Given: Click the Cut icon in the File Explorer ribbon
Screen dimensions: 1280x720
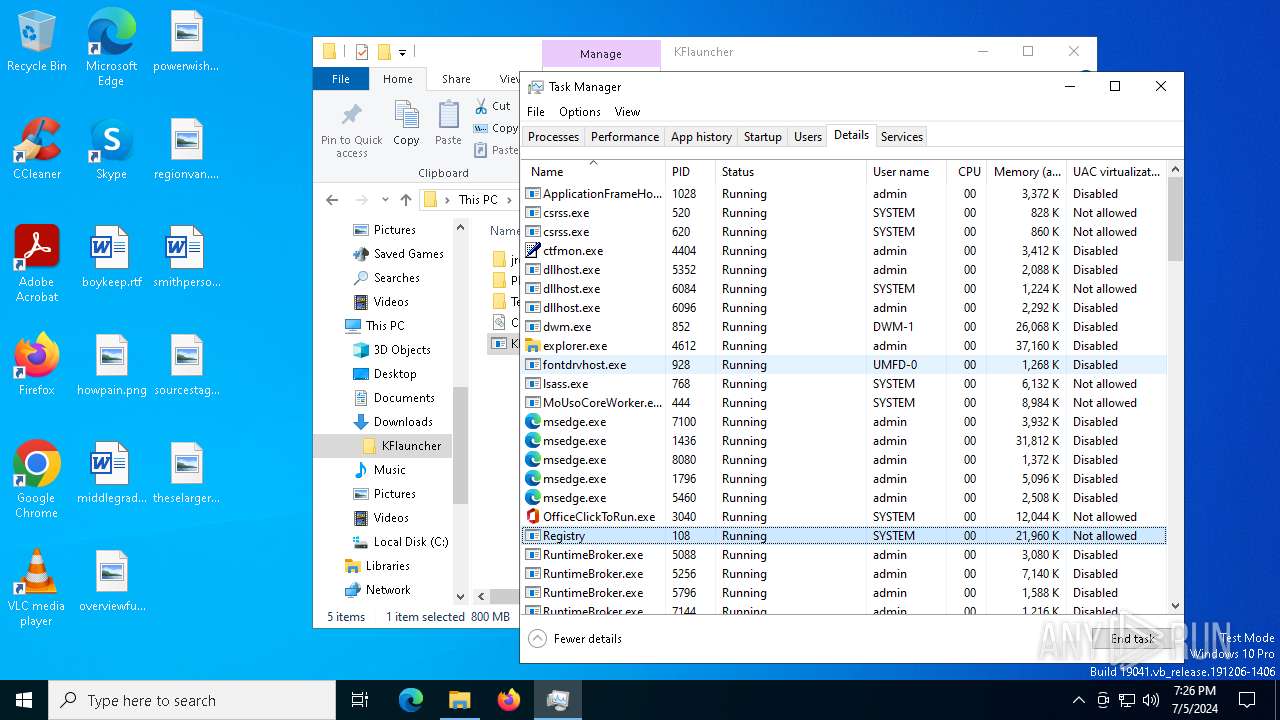Looking at the screenshot, I should tap(492, 106).
